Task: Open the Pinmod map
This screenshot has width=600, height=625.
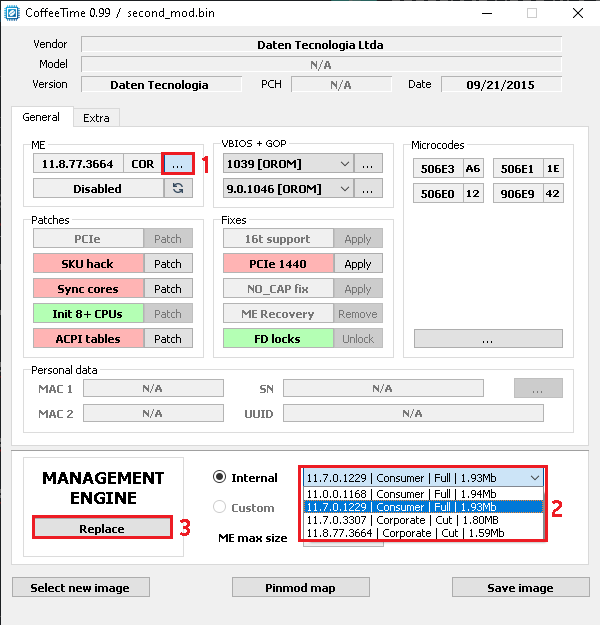Action: click(299, 587)
